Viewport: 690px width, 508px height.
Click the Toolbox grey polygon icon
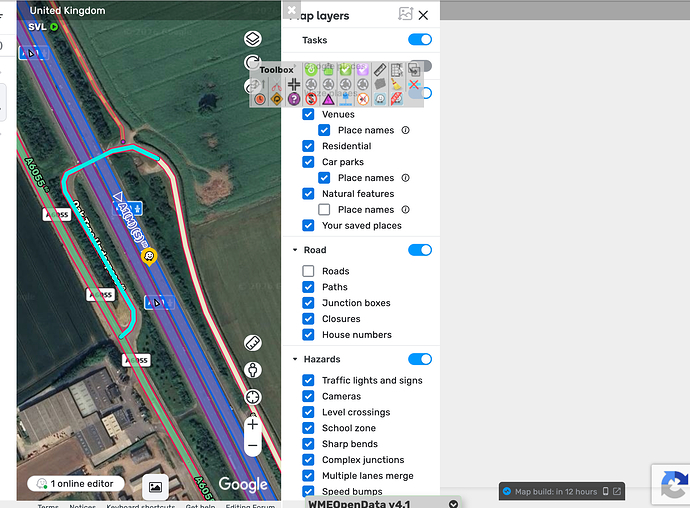point(380,85)
